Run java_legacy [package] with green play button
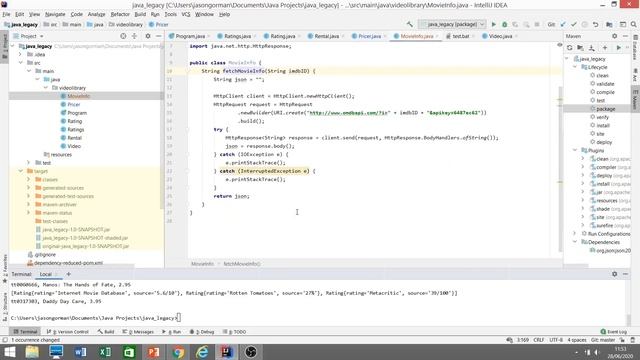This screenshot has width=640, height=360. pos(493,24)
